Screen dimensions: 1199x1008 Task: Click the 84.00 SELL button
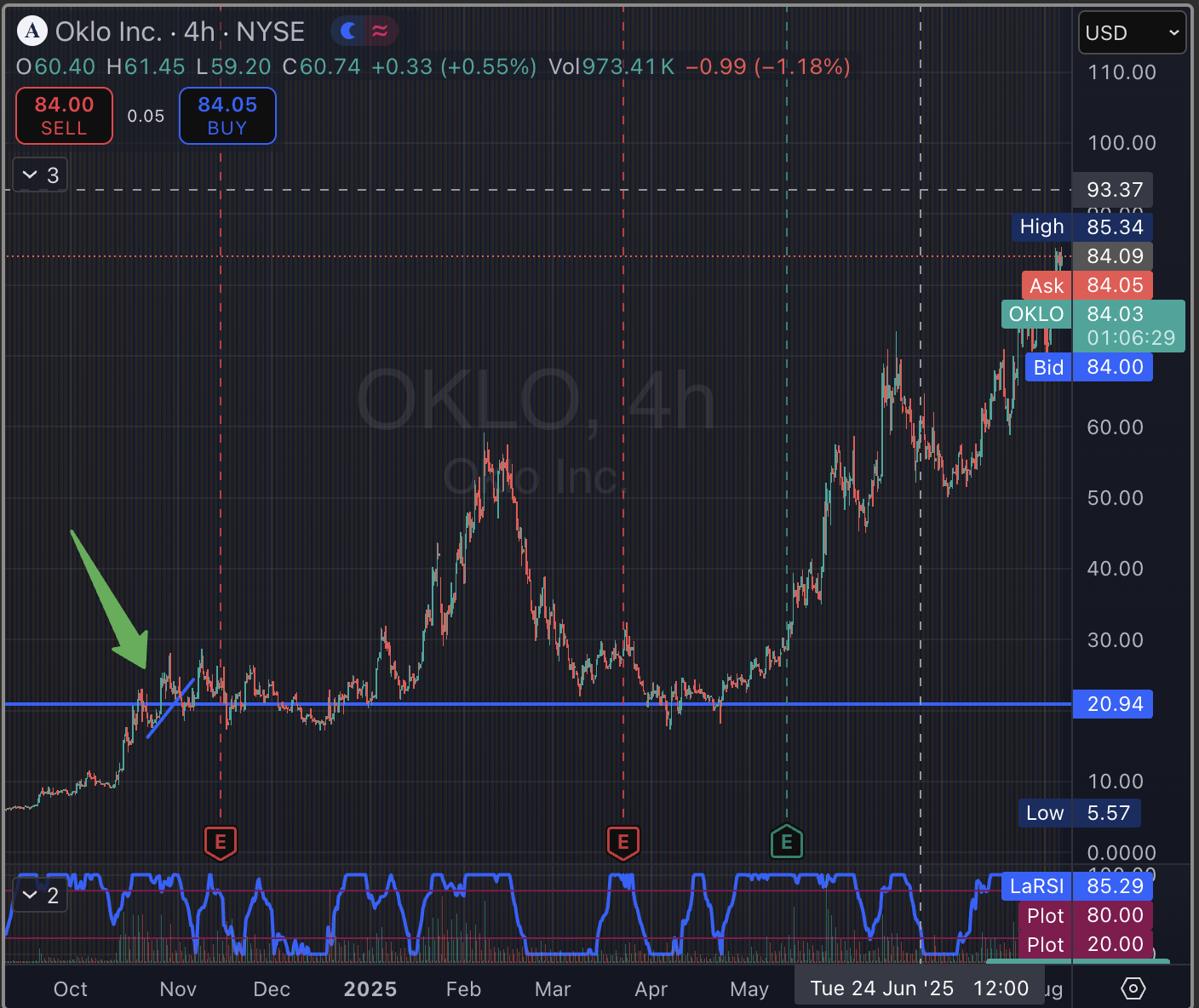coord(64,116)
